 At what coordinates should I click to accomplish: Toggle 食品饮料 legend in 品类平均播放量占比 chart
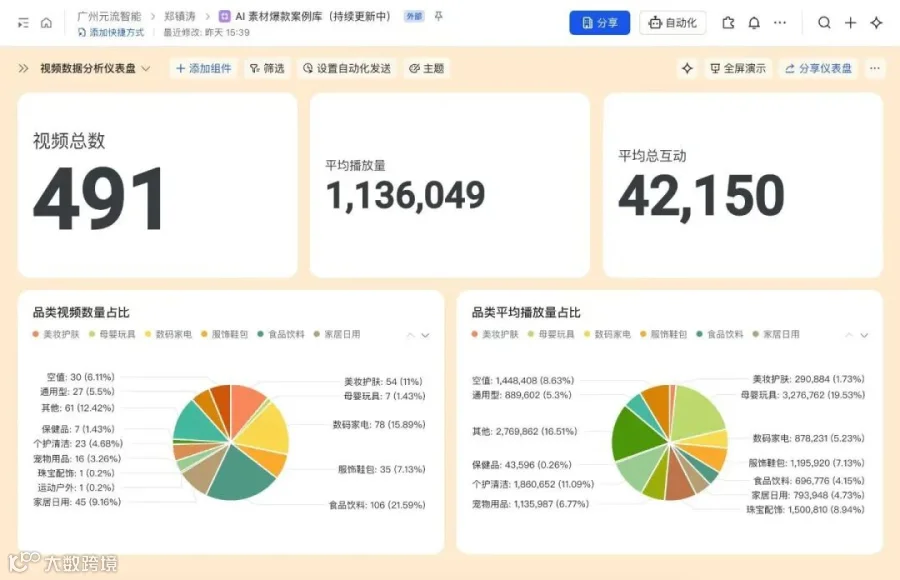[720, 334]
